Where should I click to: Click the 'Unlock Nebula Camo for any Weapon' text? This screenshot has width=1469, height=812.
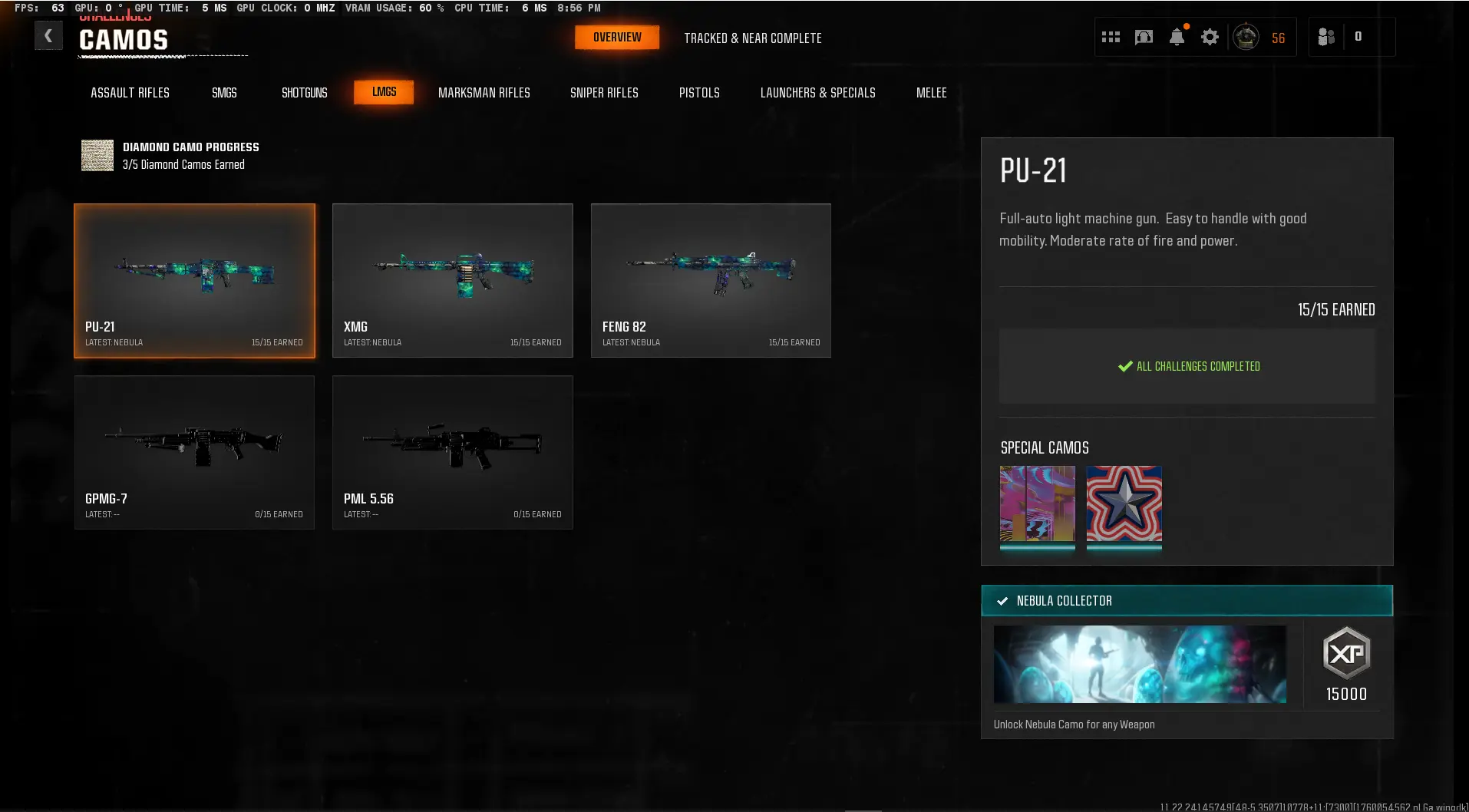(x=1074, y=725)
